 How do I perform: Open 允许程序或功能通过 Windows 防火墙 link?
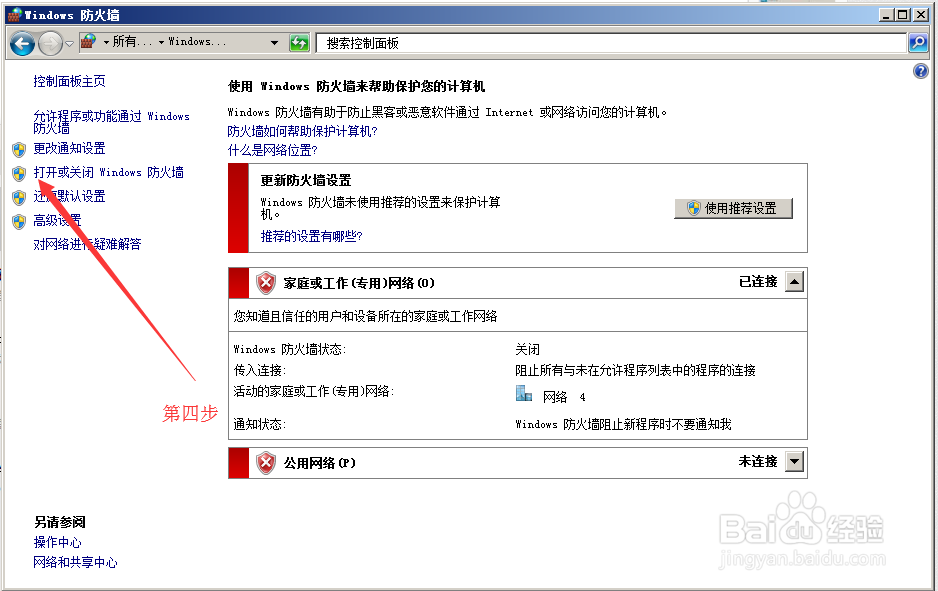point(111,122)
